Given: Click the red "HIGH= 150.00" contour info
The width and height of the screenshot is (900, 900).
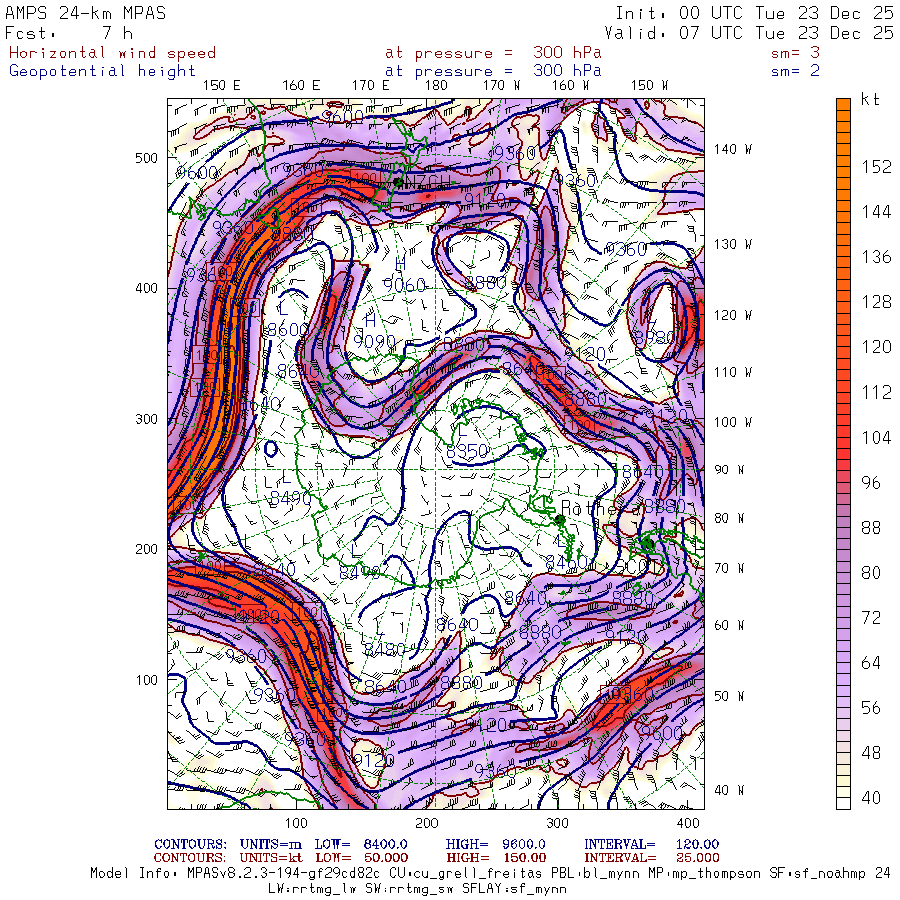Looking at the screenshot, I should click(x=496, y=858).
